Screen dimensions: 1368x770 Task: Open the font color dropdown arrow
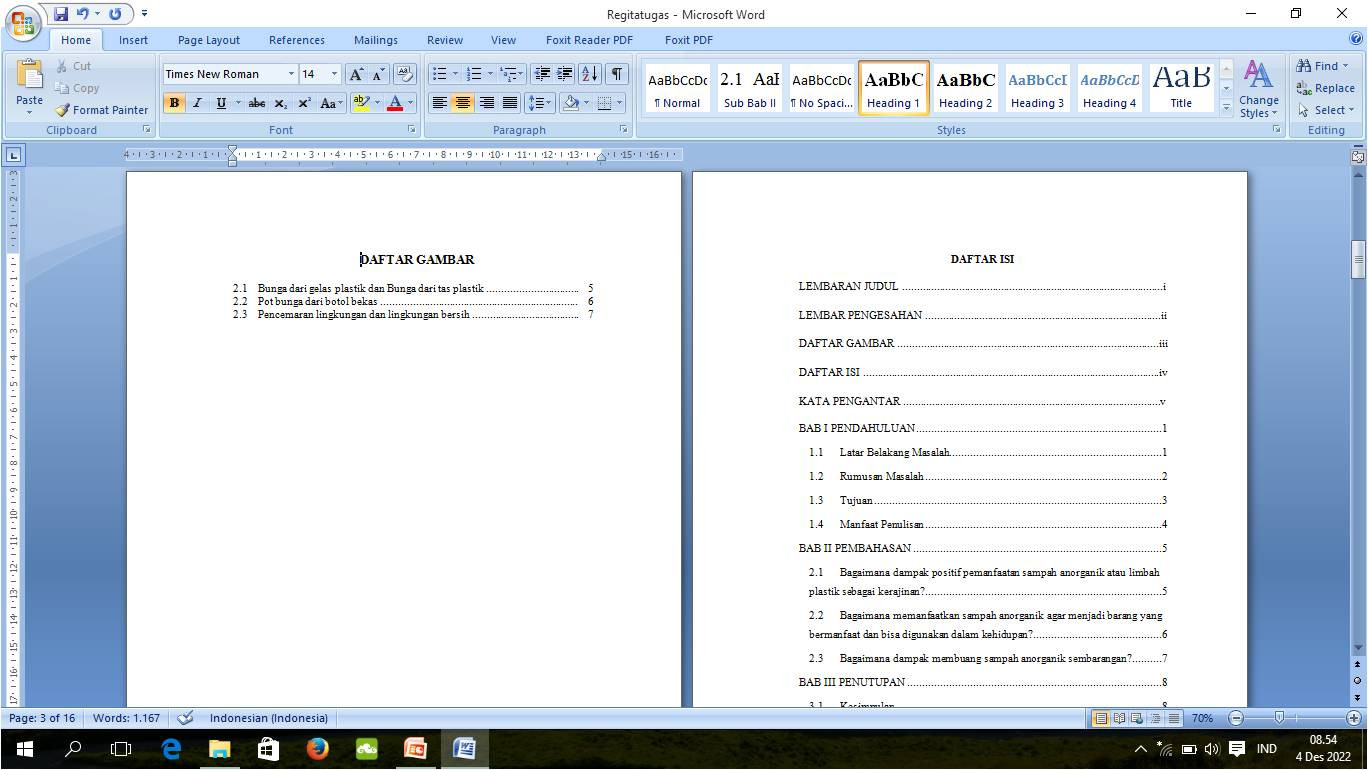point(410,103)
